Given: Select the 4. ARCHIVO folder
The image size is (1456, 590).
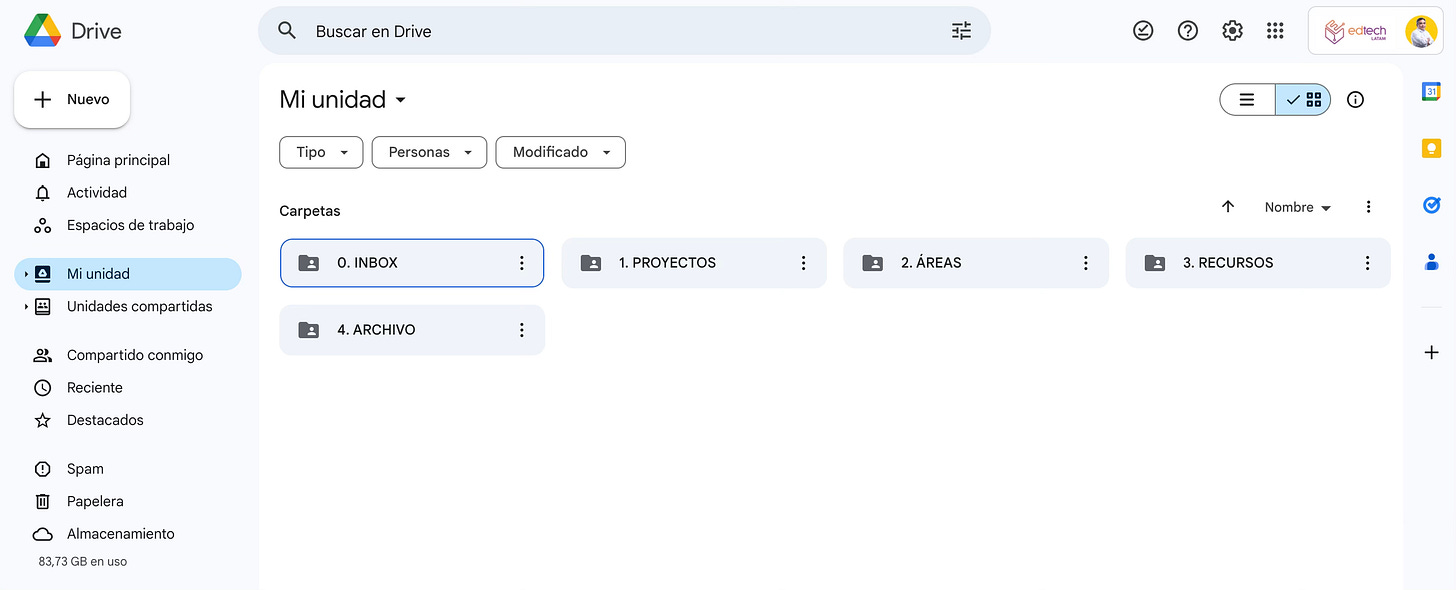Looking at the screenshot, I should (x=412, y=330).
